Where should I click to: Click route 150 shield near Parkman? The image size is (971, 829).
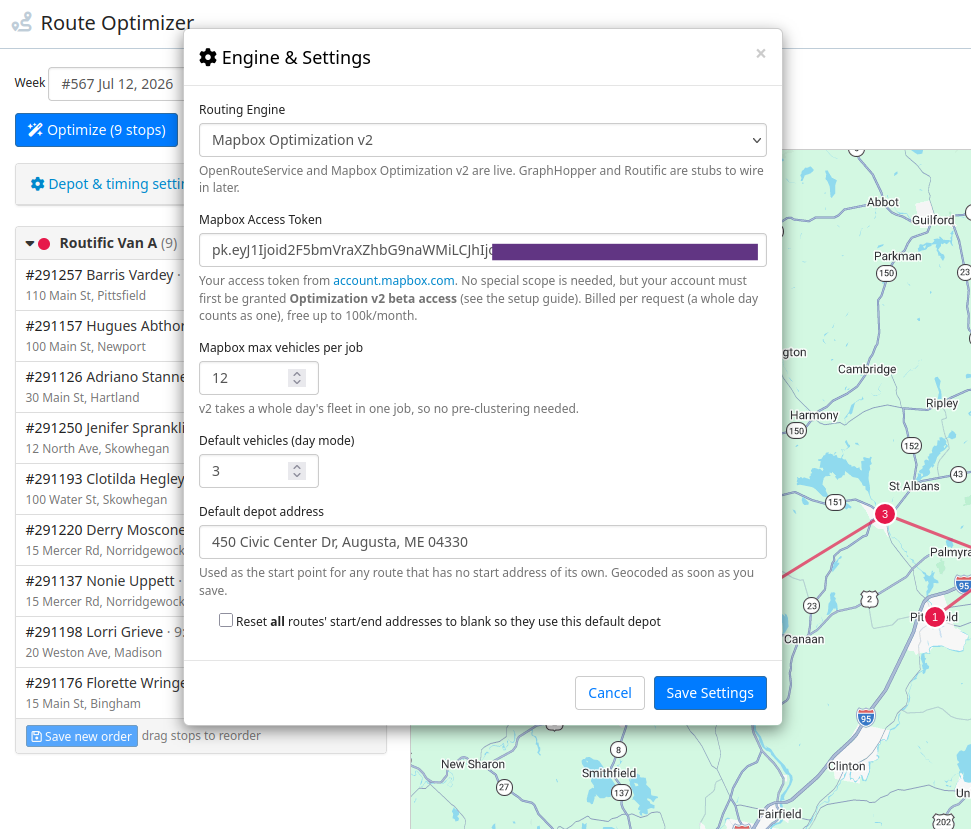click(x=886, y=272)
